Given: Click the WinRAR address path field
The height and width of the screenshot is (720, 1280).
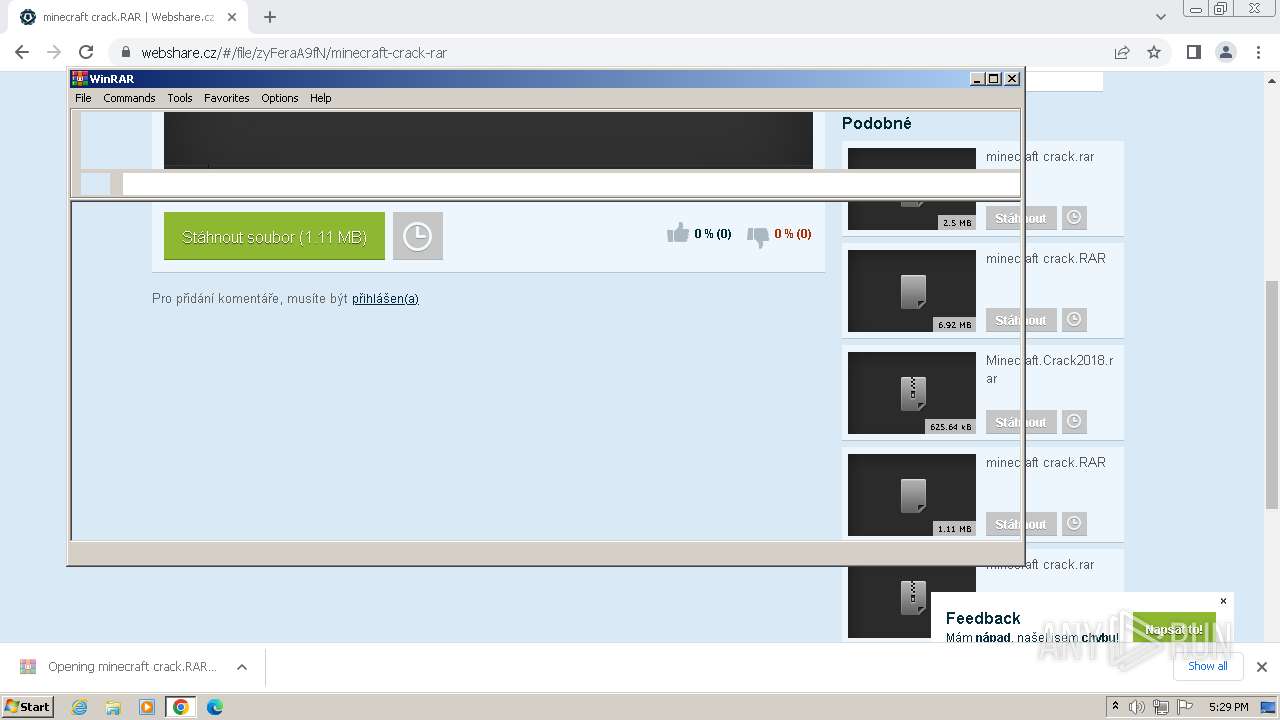Looking at the screenshot, I should (570, 184).
